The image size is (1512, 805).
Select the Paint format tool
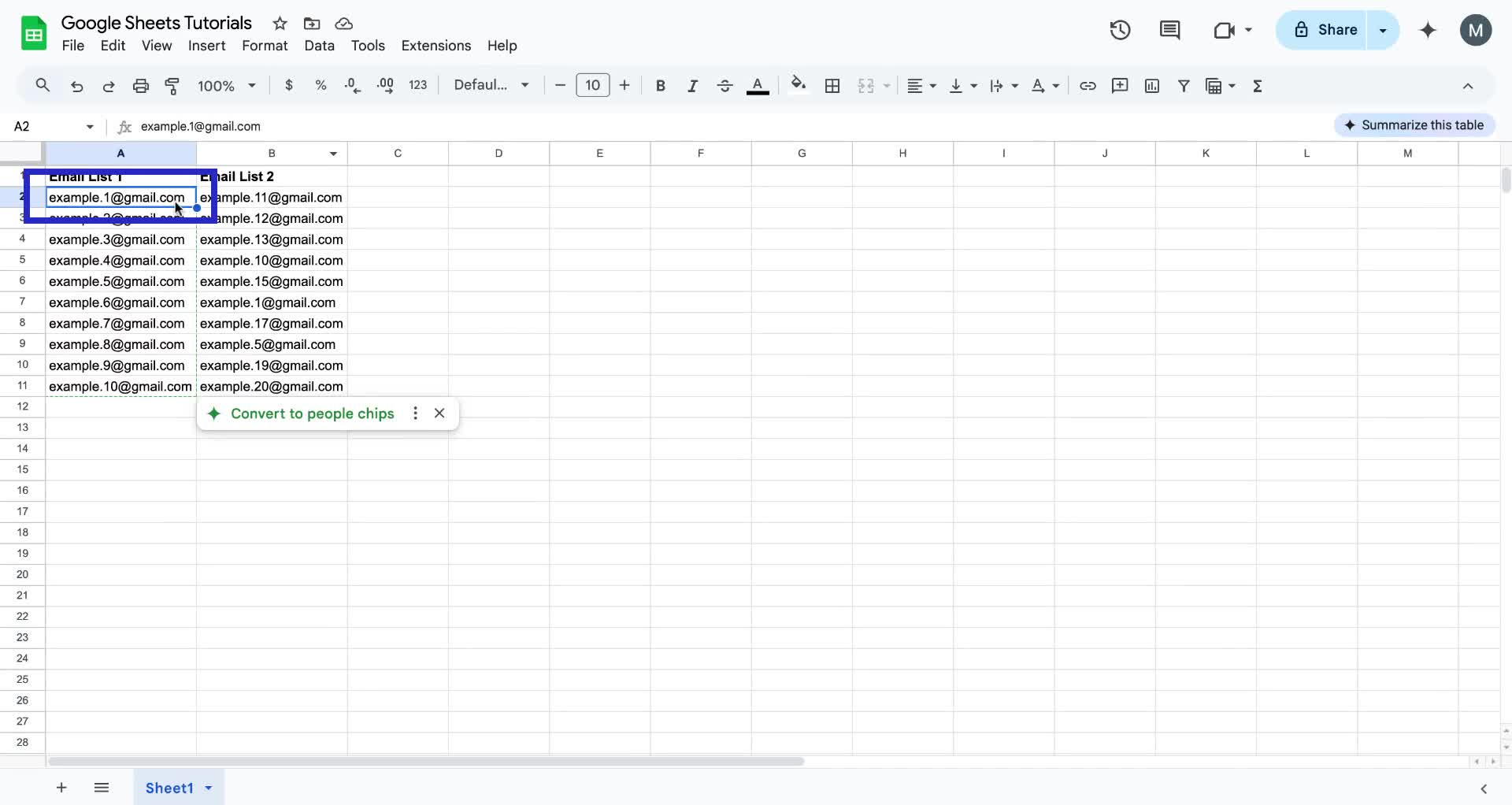[x=172, y=86]
